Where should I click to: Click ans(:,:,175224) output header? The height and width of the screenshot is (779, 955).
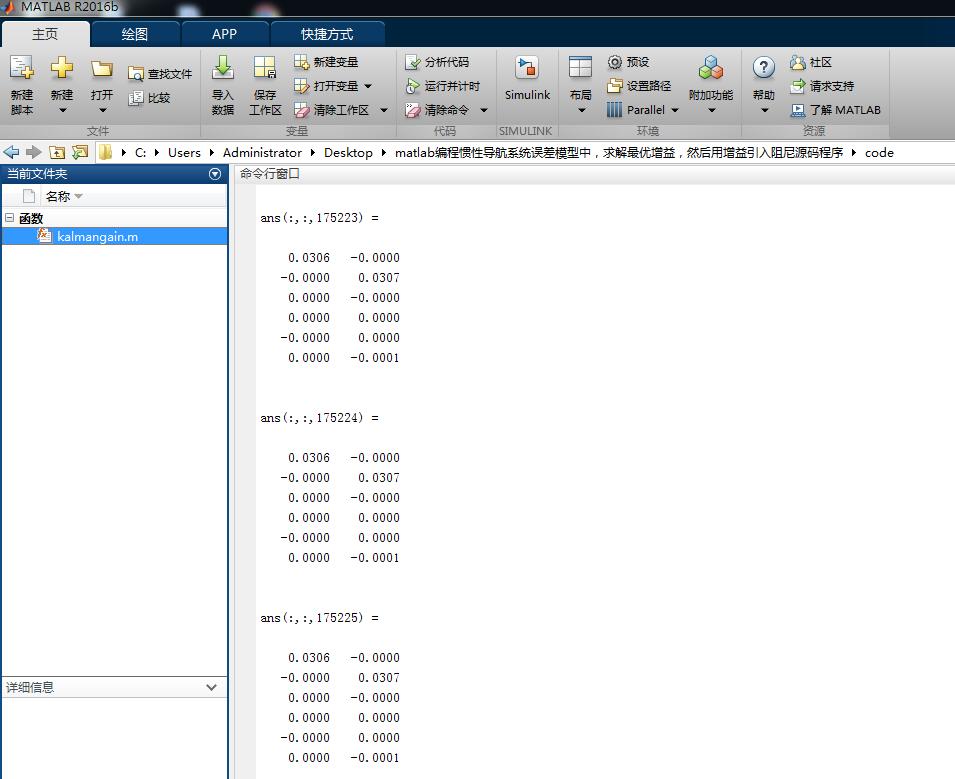click(319, 417)
